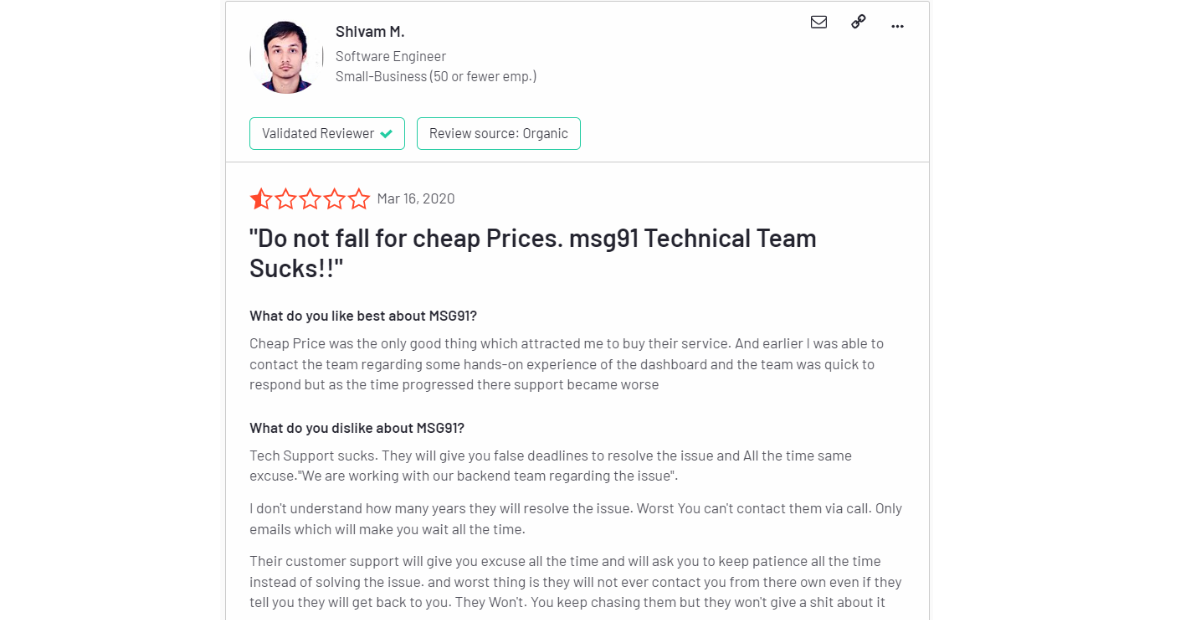Click the 'Tech Support sucks' paragraph
Image resolution: width=1200 pixels, height=620 pixels.
[551, 466]
